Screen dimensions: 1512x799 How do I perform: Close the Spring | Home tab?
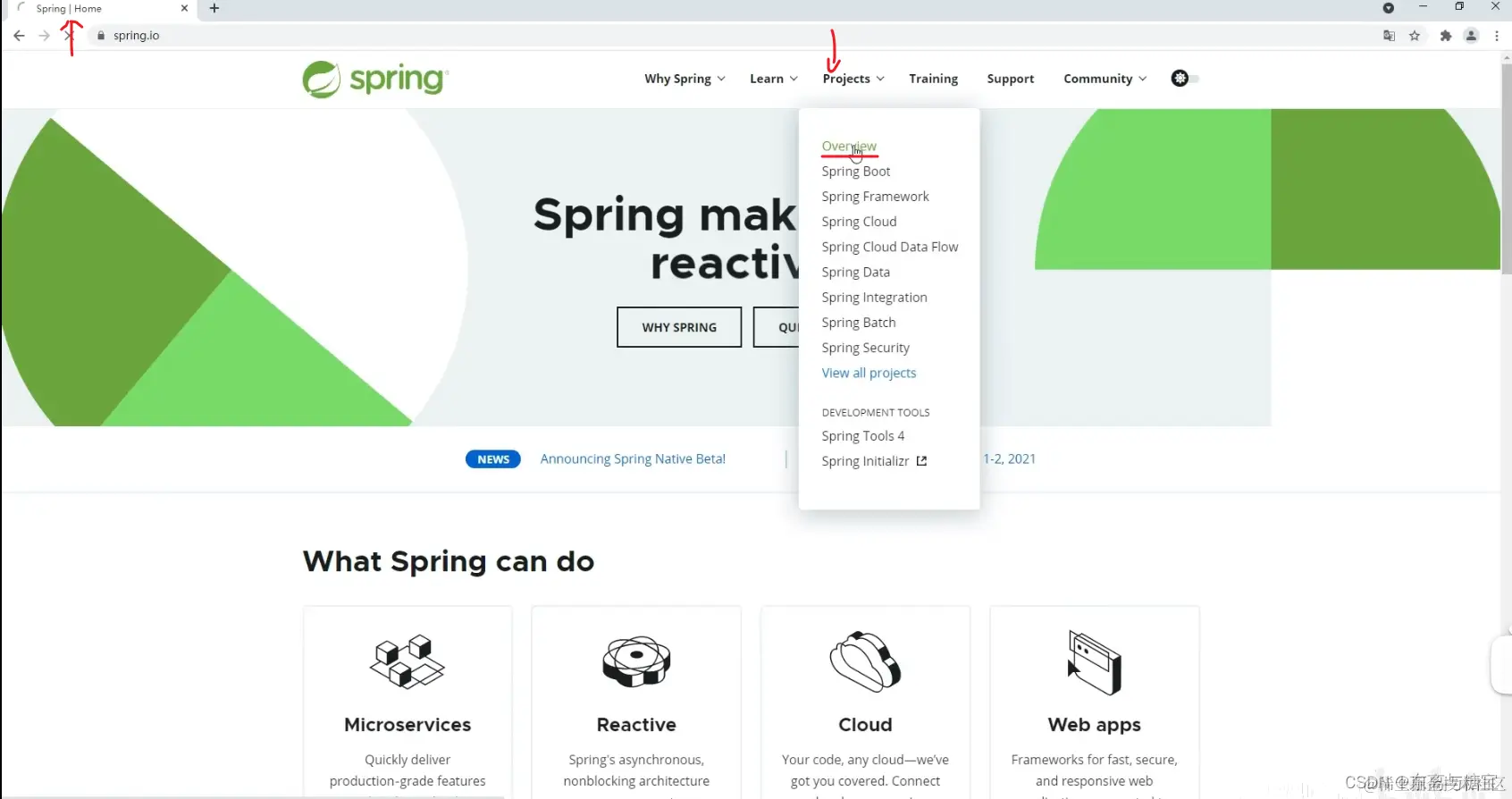184,8
